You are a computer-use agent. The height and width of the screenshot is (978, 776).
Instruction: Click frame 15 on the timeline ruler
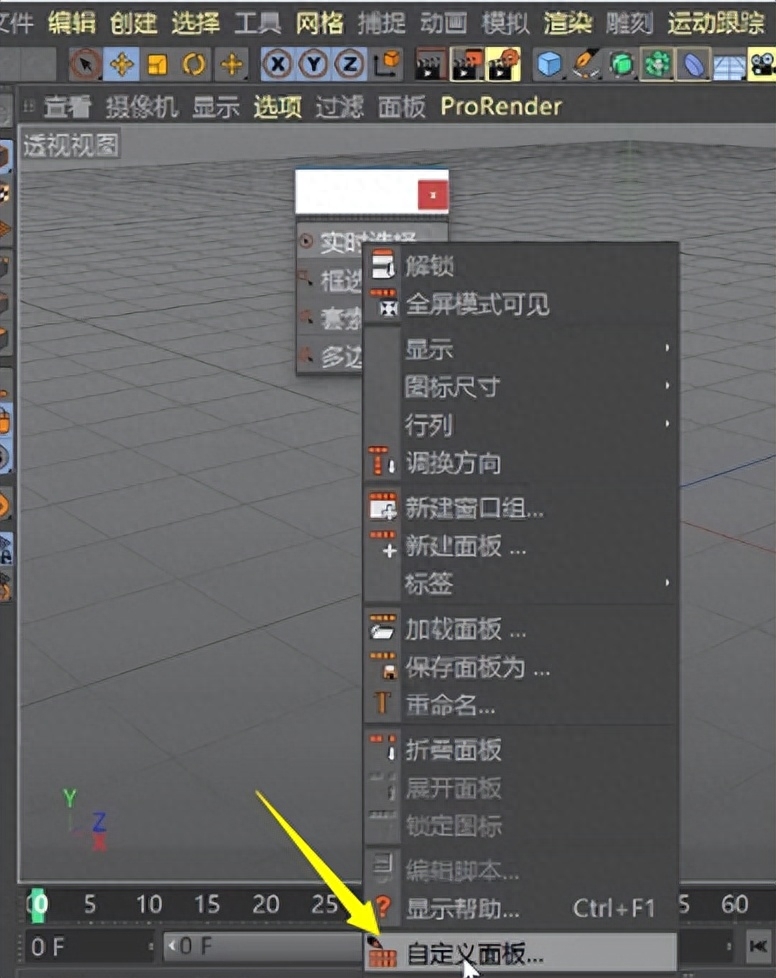(206, 904)
